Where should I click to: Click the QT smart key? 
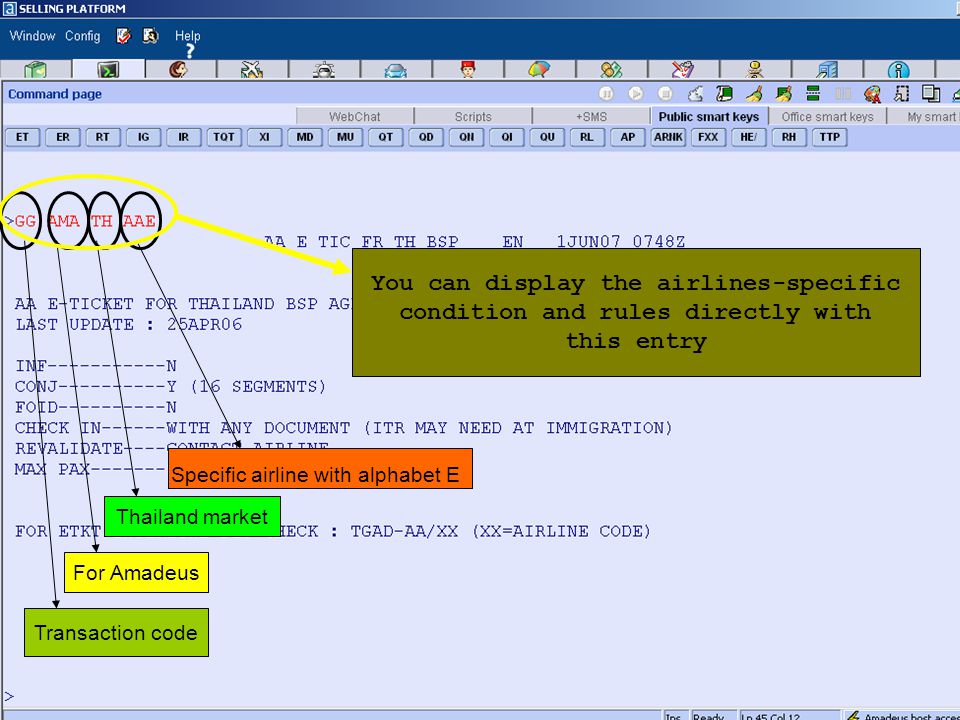point(386,137)
